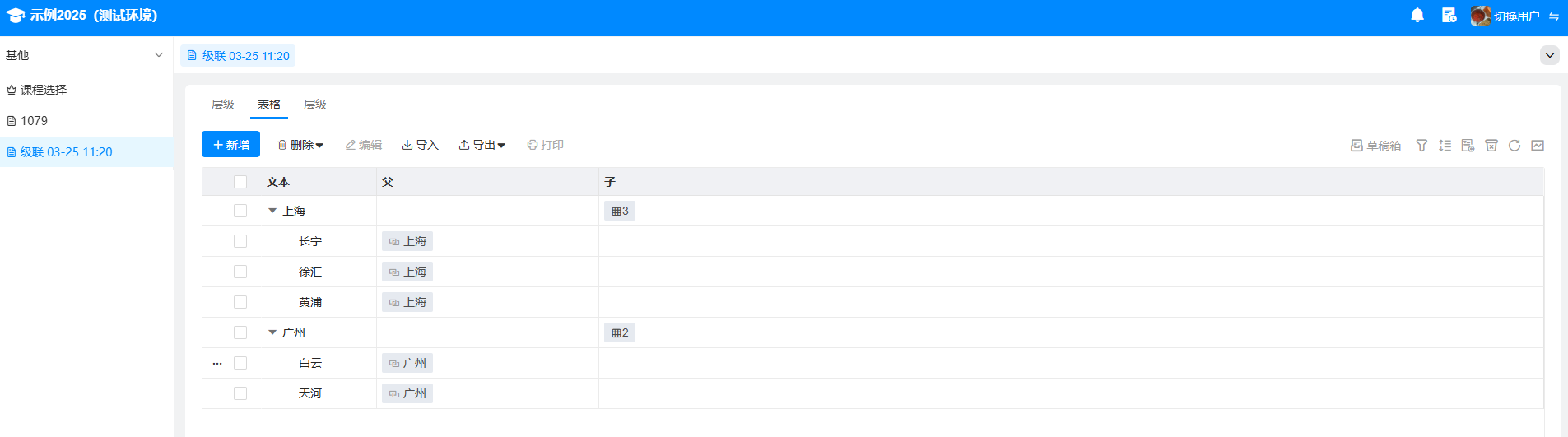
Task: Click the column settings icon
Action: click(1468, 146)
